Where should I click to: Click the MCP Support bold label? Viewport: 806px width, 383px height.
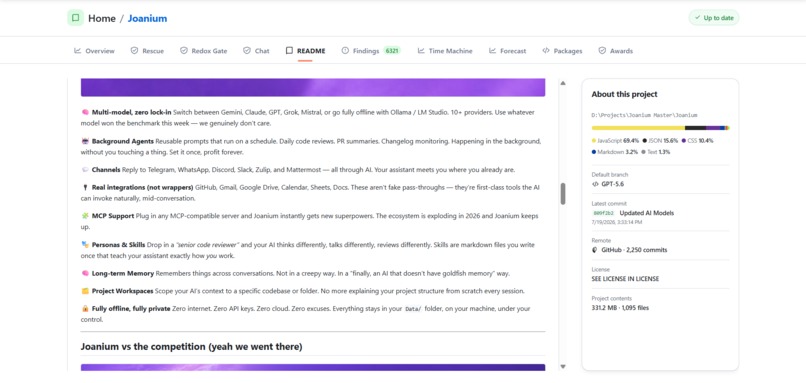click(113, 216)
